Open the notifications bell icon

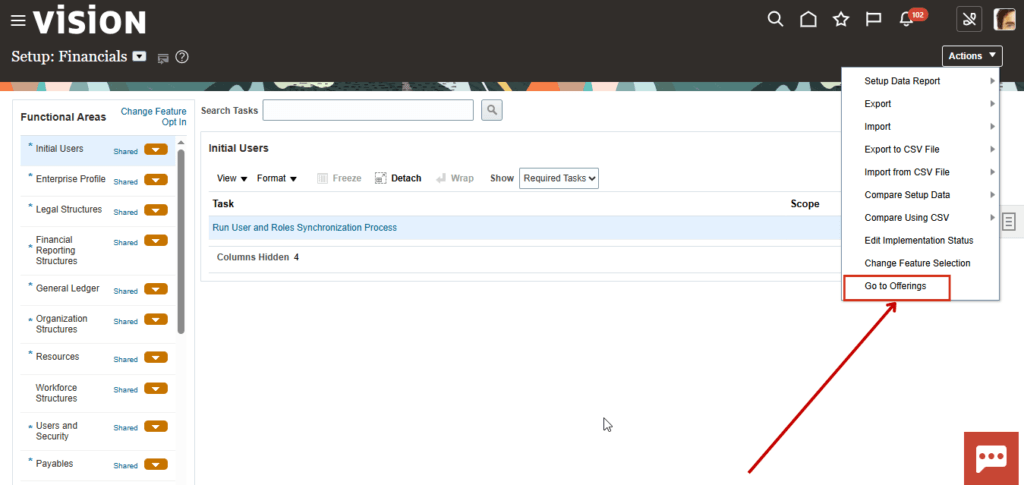click(906, 20)
